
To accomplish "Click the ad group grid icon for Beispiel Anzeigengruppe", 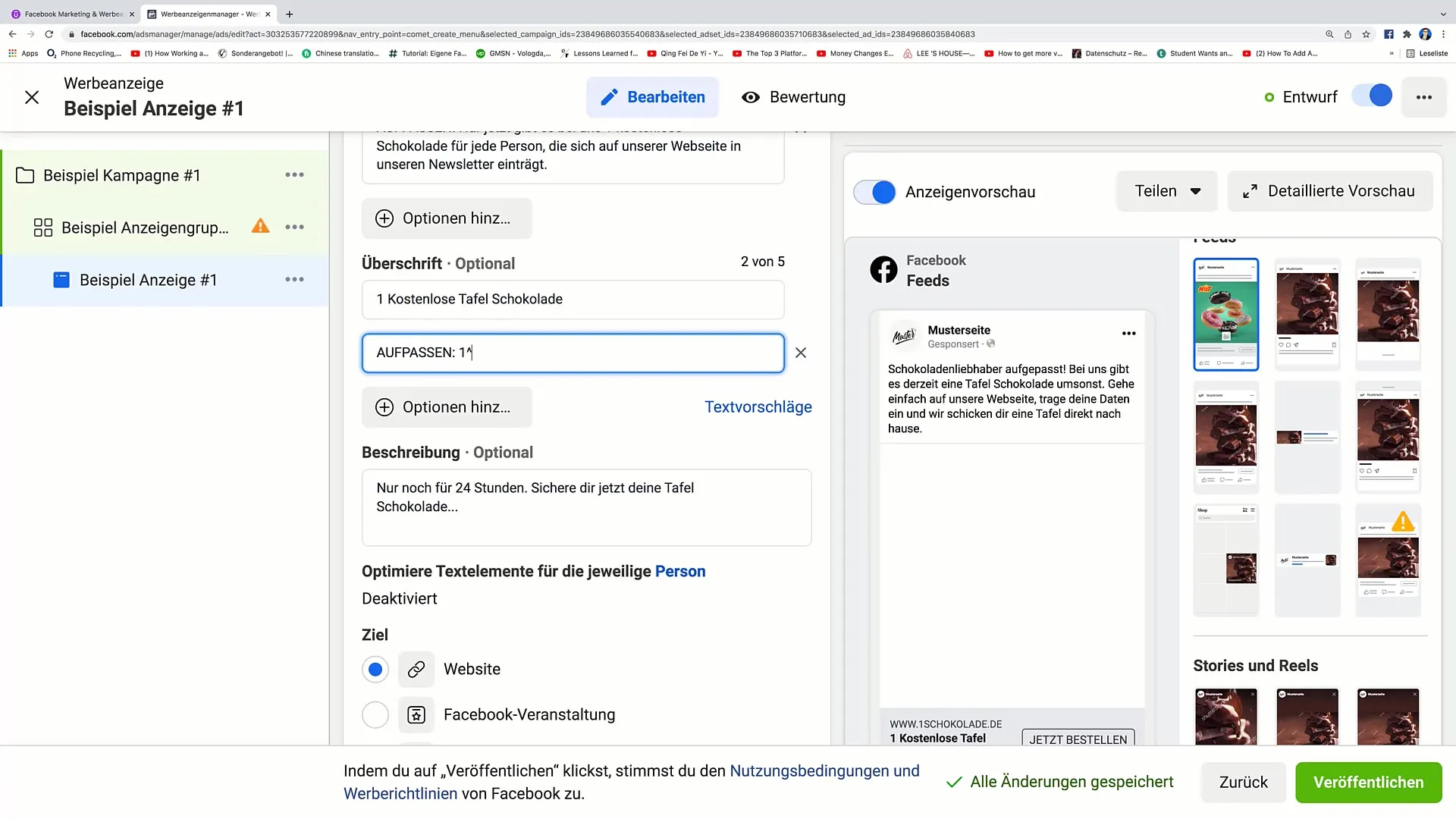I will click(42, 228).
